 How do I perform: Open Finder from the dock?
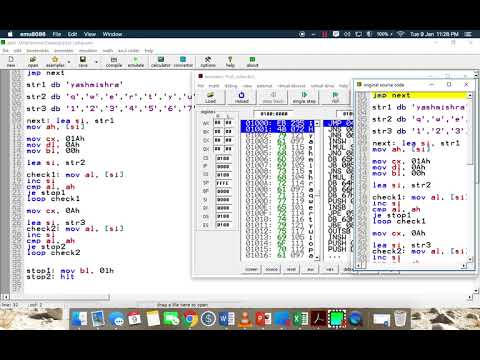[x=79, y=319]
